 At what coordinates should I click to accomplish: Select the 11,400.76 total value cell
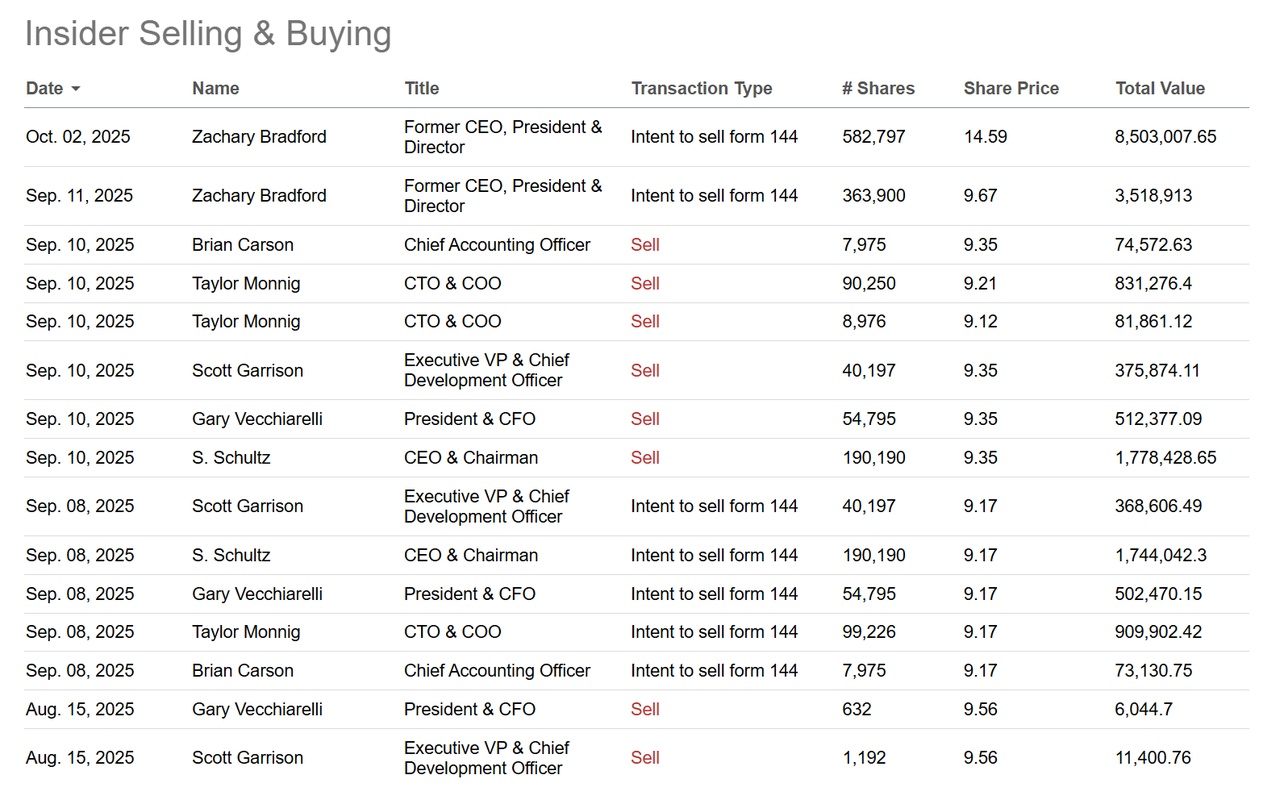[1152, 758]
